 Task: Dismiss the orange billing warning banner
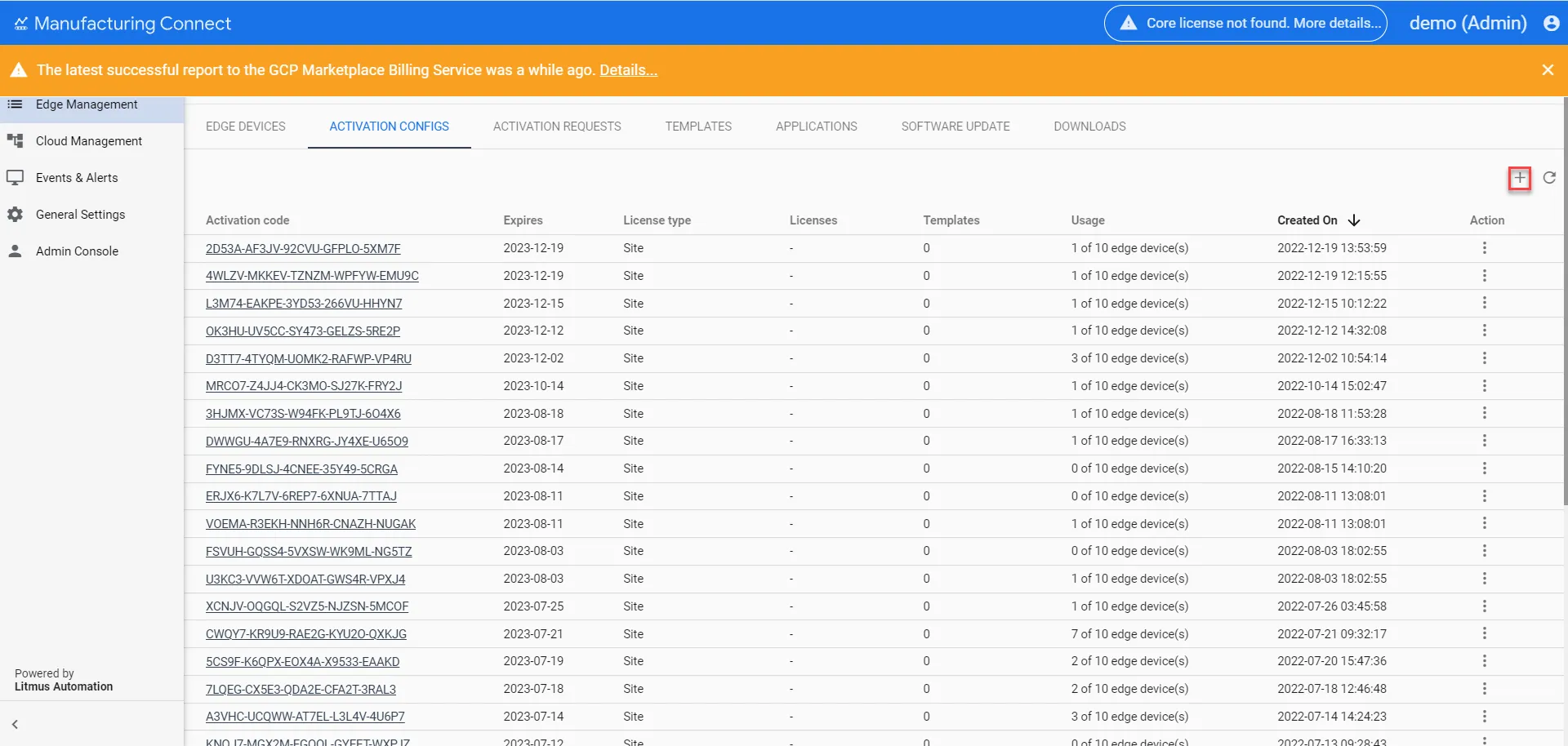(x=1548, y=70)
